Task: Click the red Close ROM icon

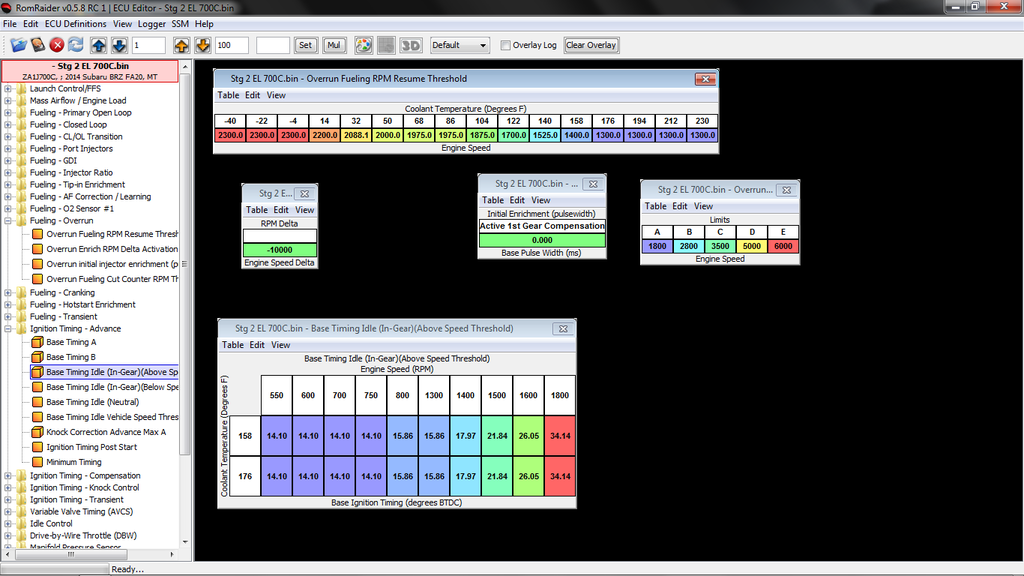Action: pyautogui.click(x=57, y=45)
